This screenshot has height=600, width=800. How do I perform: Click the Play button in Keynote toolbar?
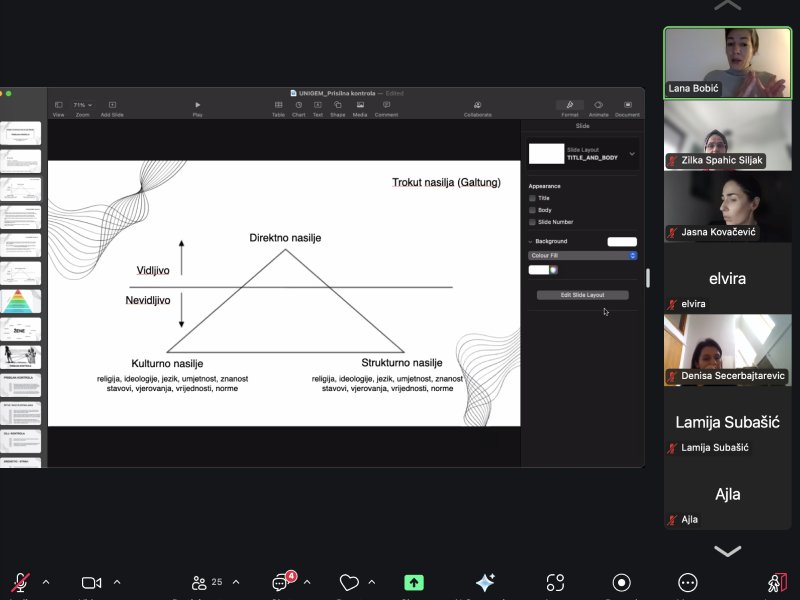198,105
